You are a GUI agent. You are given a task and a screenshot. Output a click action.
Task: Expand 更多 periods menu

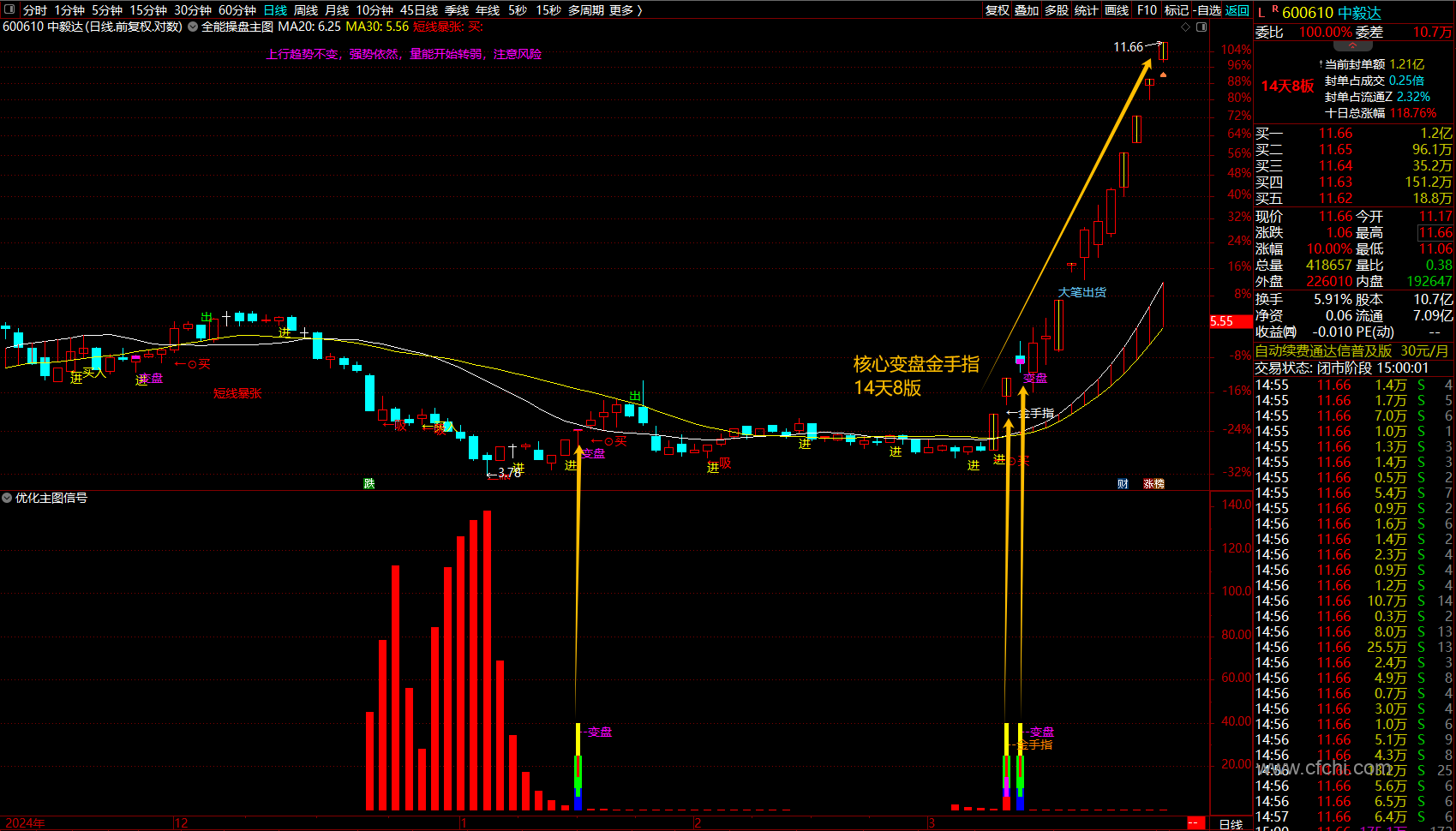[626, 10]
